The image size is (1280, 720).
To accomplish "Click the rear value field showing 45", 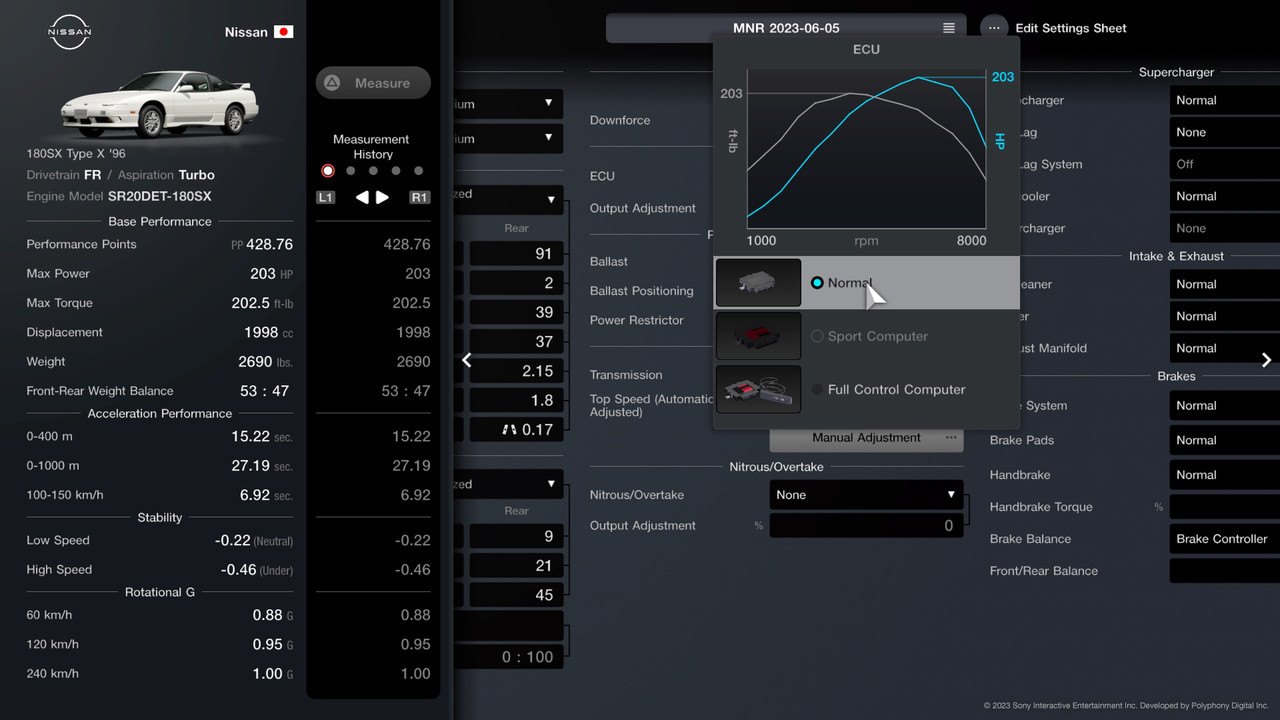I will tap(516, 595).
